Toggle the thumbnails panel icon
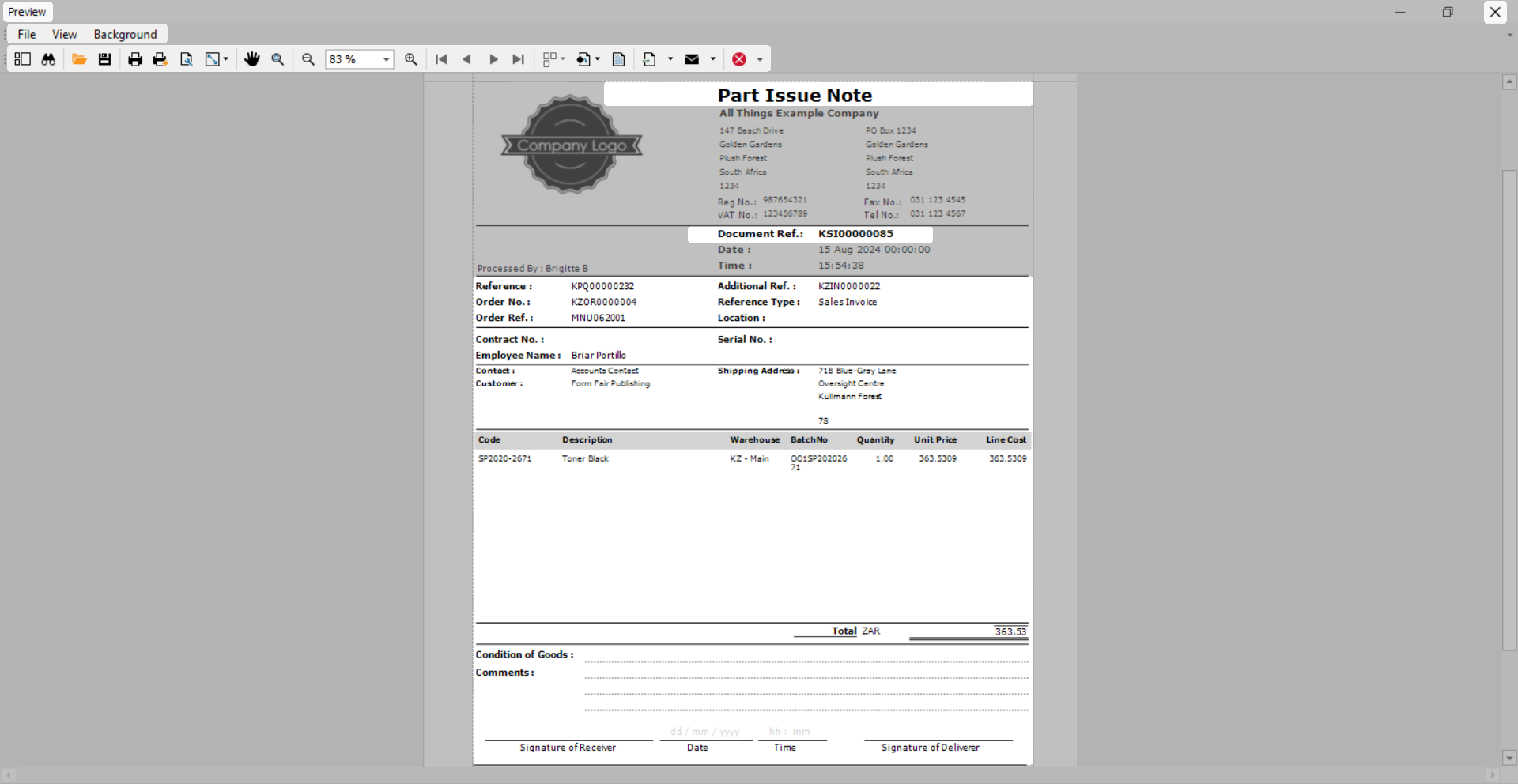1518x784 pixels. (22, 59)
